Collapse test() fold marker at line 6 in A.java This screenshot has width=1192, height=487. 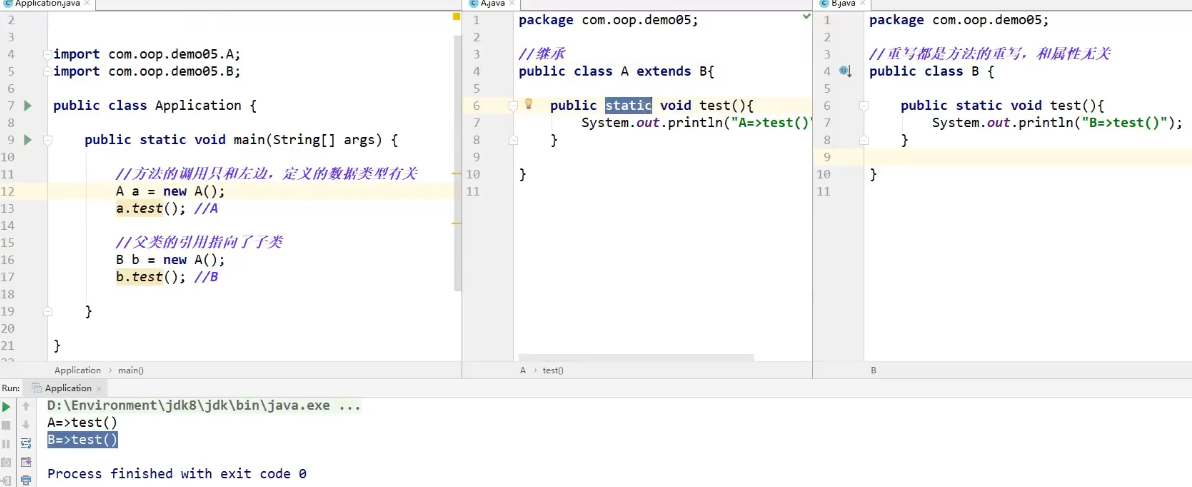pyautogui.click(x=513, y=106)
